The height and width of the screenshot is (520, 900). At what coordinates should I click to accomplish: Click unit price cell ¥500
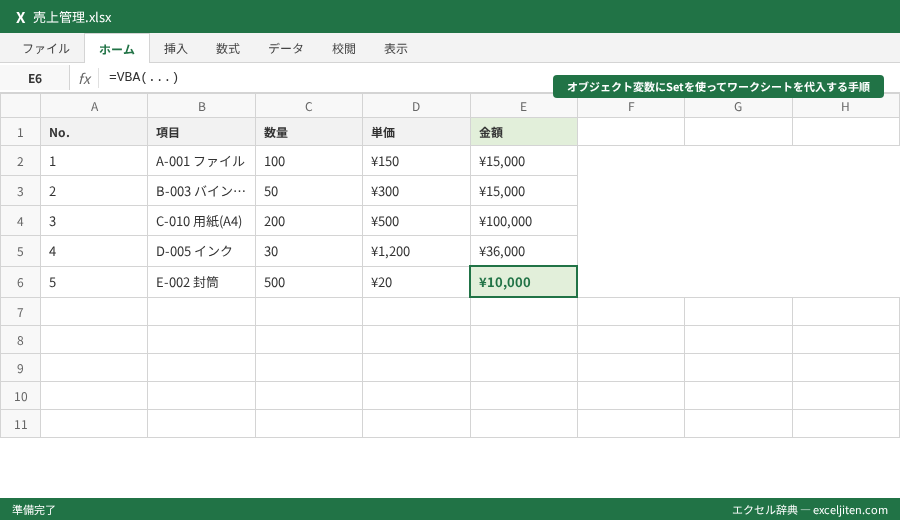416,220
